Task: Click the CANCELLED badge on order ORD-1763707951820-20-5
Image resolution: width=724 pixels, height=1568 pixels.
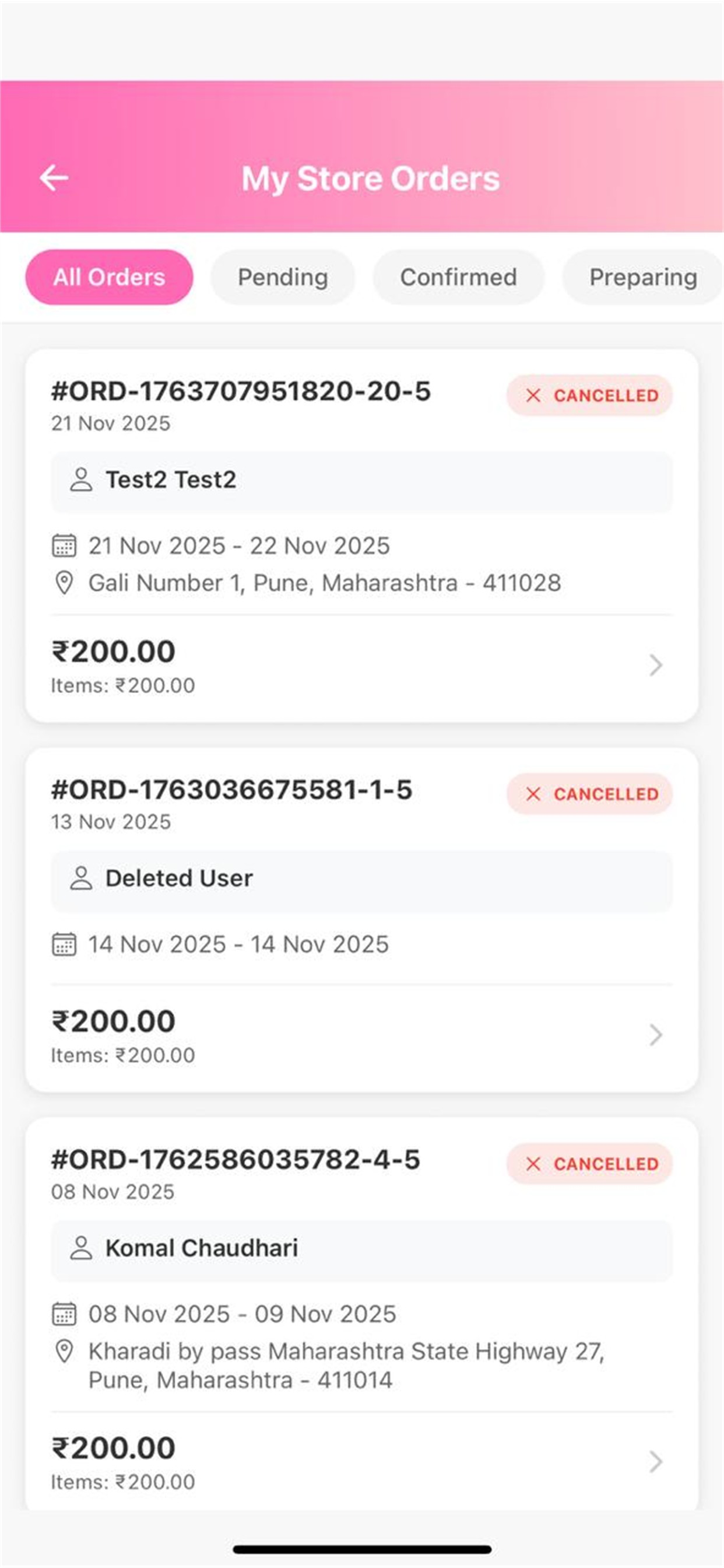Action: (x=589, y=395)
